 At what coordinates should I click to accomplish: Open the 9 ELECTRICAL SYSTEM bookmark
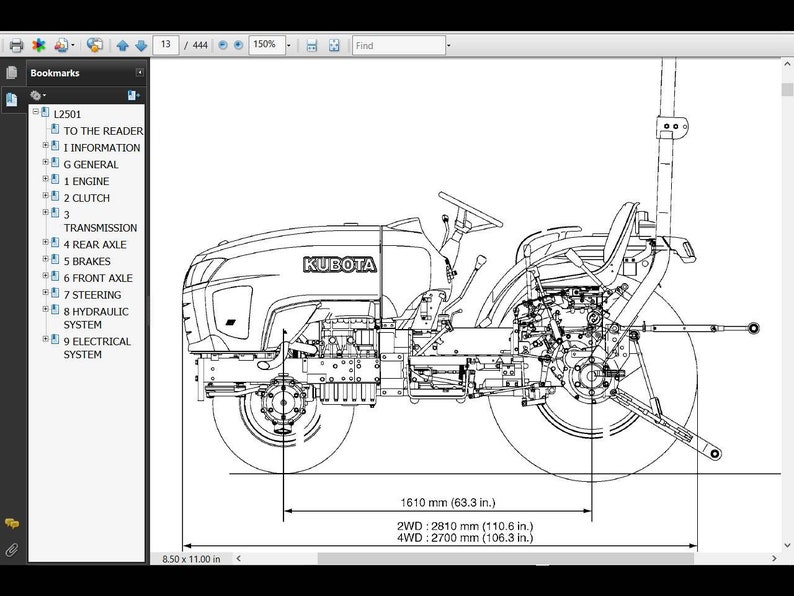click(97, 348)
